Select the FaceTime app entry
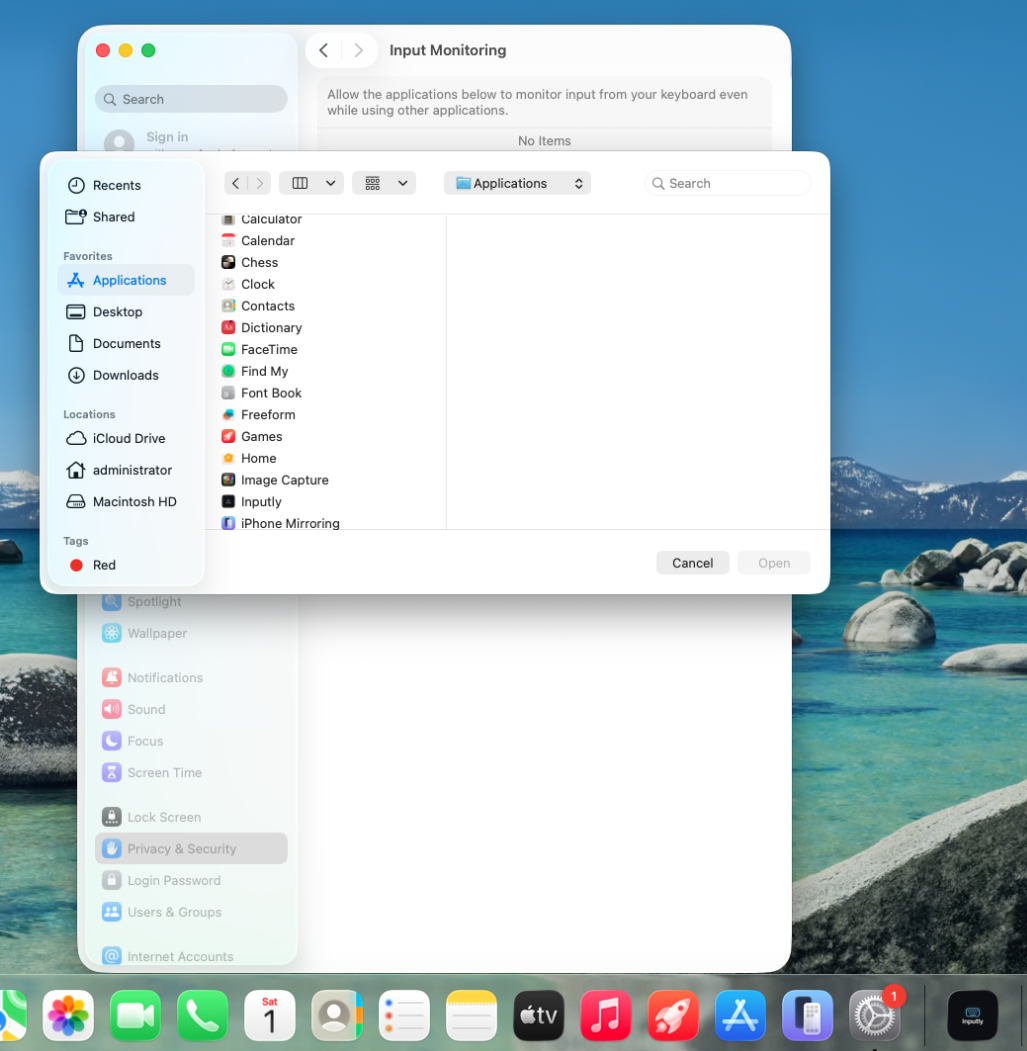This screenshot has height=1051, width=1027. [268, 349]
